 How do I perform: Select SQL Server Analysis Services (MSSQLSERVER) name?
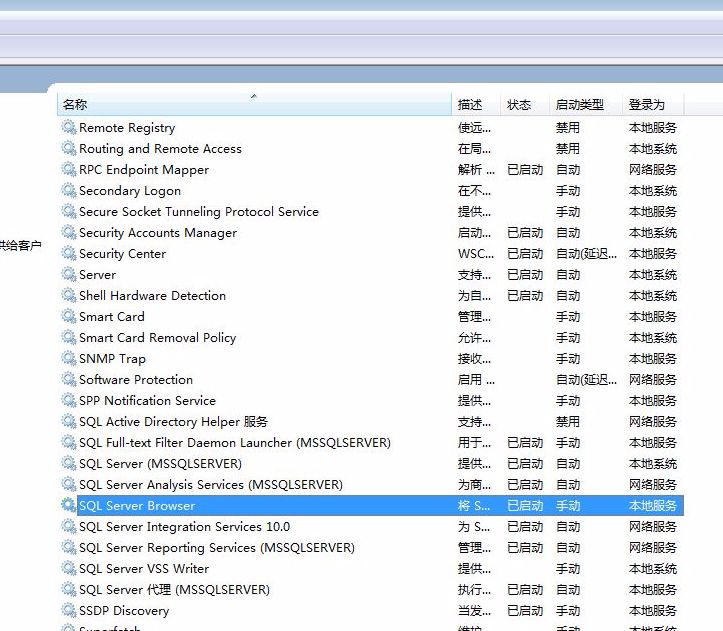click(x=211, y=485)
